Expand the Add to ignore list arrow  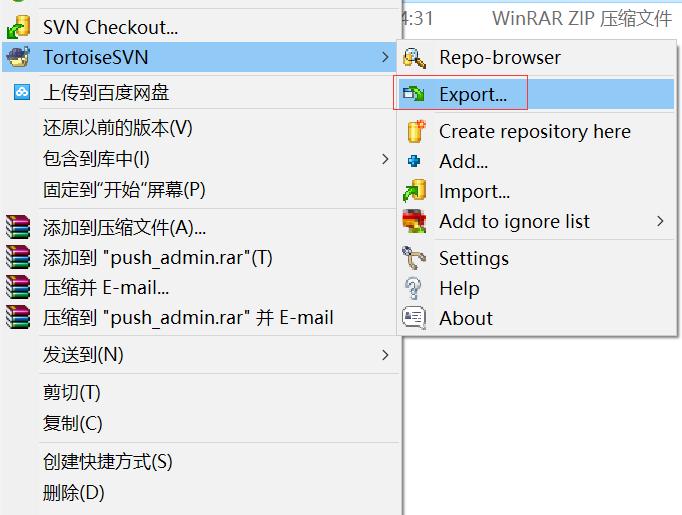(x=660, y=222)
